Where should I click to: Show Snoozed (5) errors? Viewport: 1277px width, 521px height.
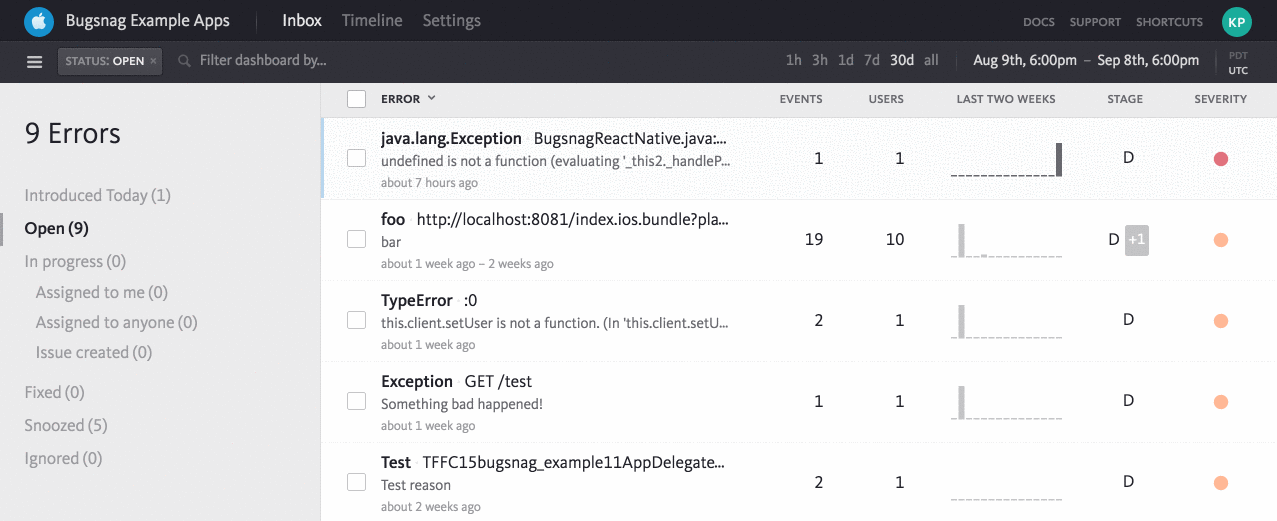click(66, 425)
